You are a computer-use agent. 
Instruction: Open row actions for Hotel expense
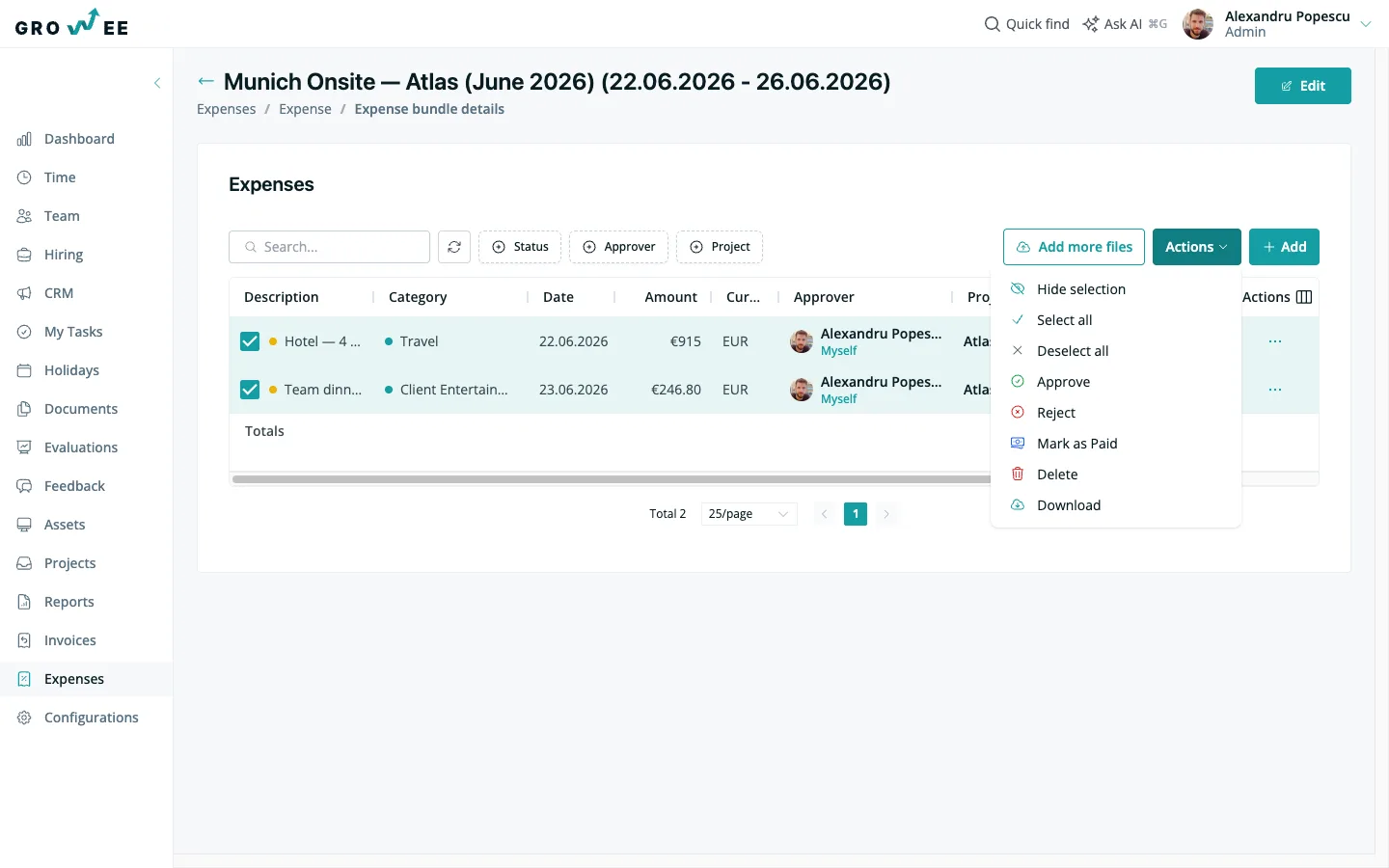(1275, 341)
